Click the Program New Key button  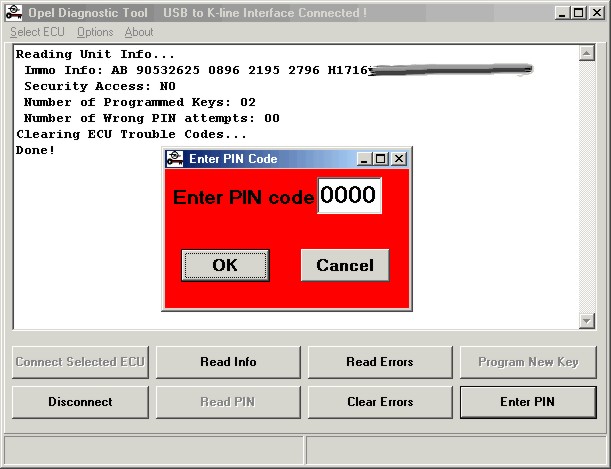[x=528, y=362]
